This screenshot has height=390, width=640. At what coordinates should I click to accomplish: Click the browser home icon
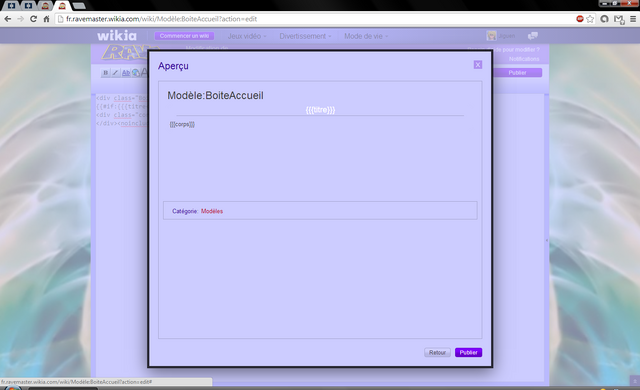47,19
